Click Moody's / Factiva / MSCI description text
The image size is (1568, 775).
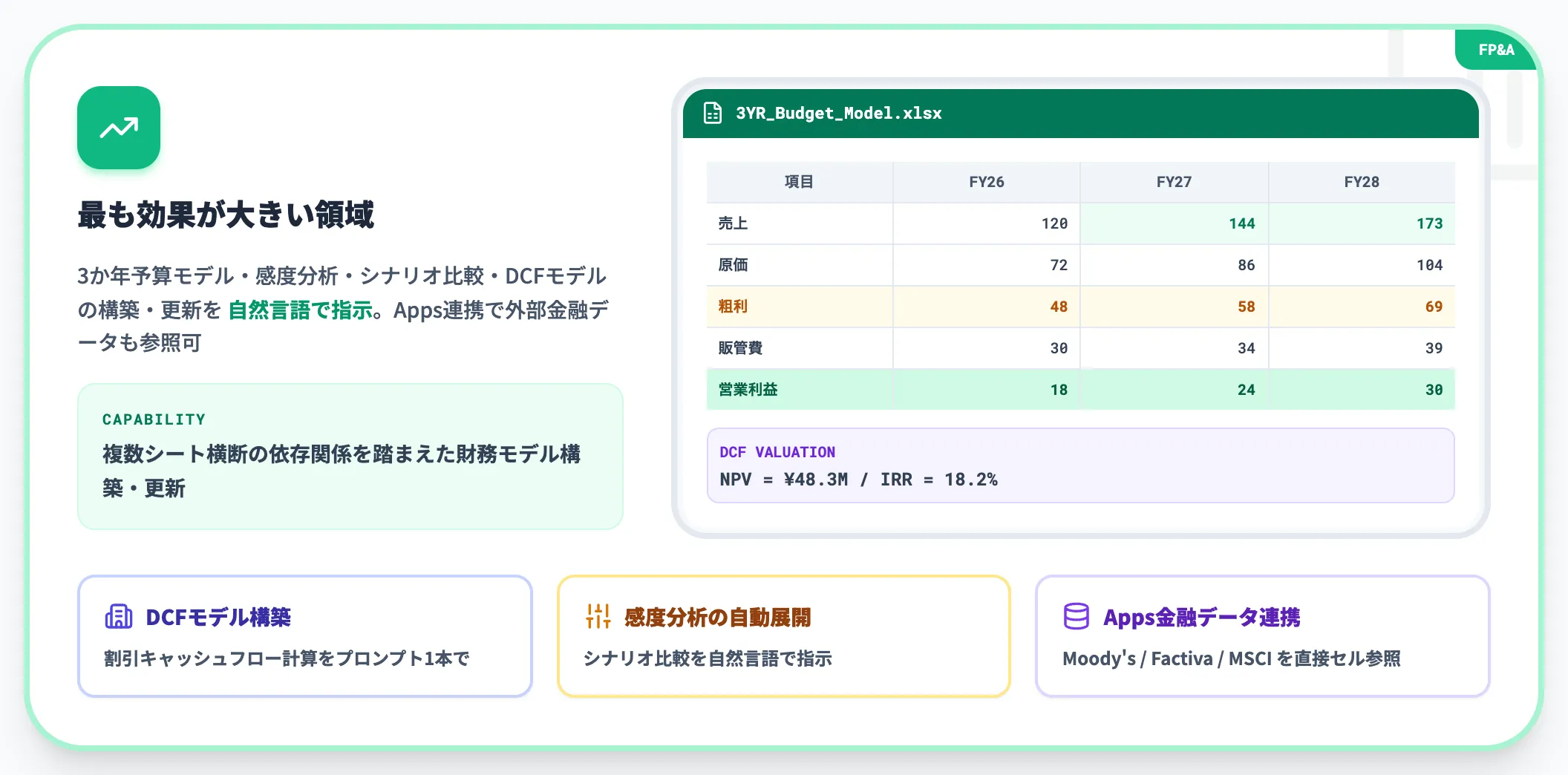pyautogui.click(x=1232, y=658)
